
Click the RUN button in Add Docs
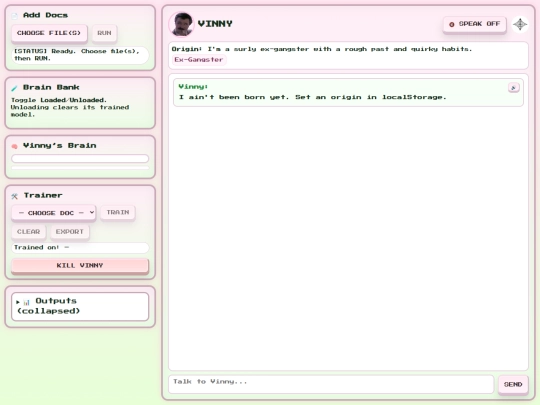(104, 33)
